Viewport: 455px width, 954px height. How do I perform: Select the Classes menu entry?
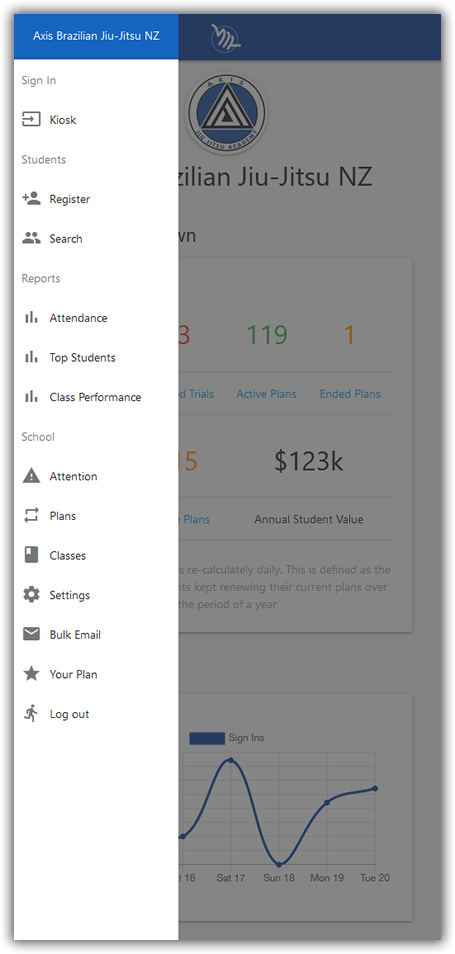(x=96, y=555)
